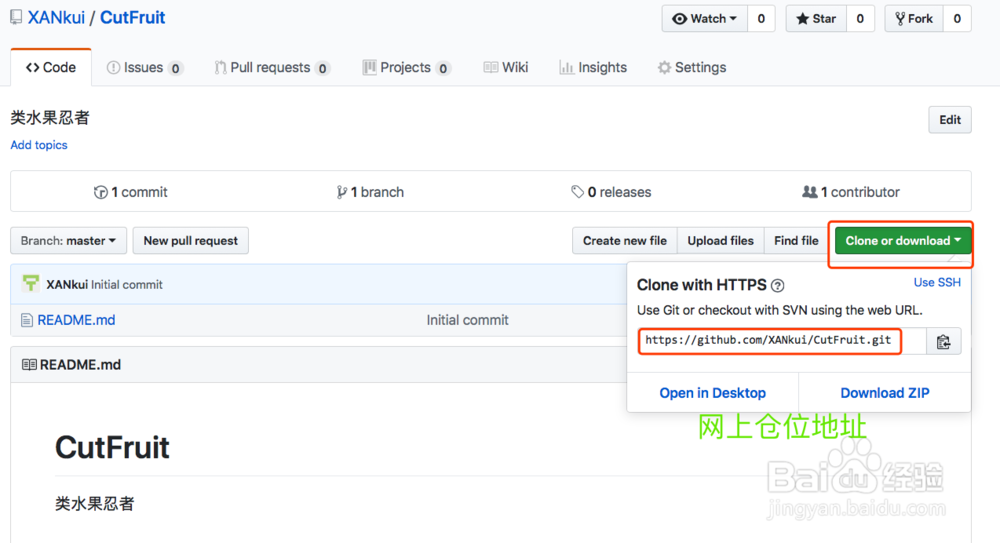Switch to the Issues tab

[x=145, y=68]
